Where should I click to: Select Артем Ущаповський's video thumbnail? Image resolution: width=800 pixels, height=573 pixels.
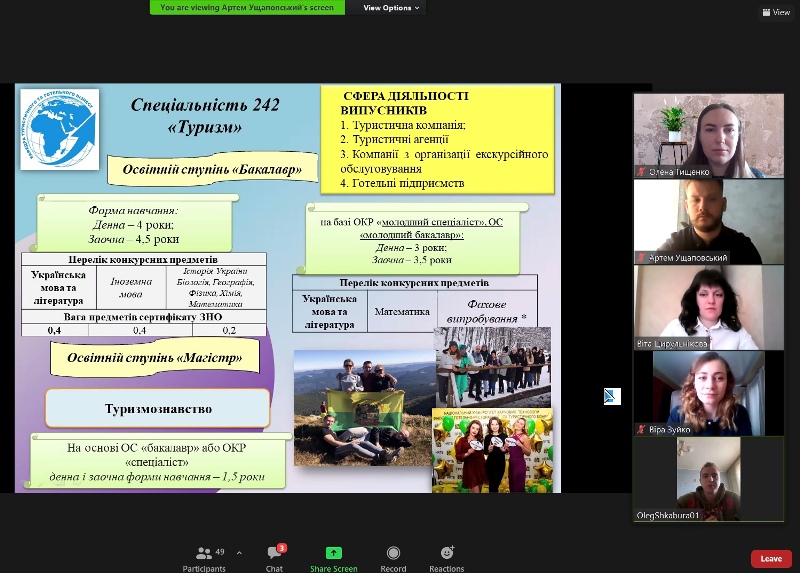[x=708, y=221]
